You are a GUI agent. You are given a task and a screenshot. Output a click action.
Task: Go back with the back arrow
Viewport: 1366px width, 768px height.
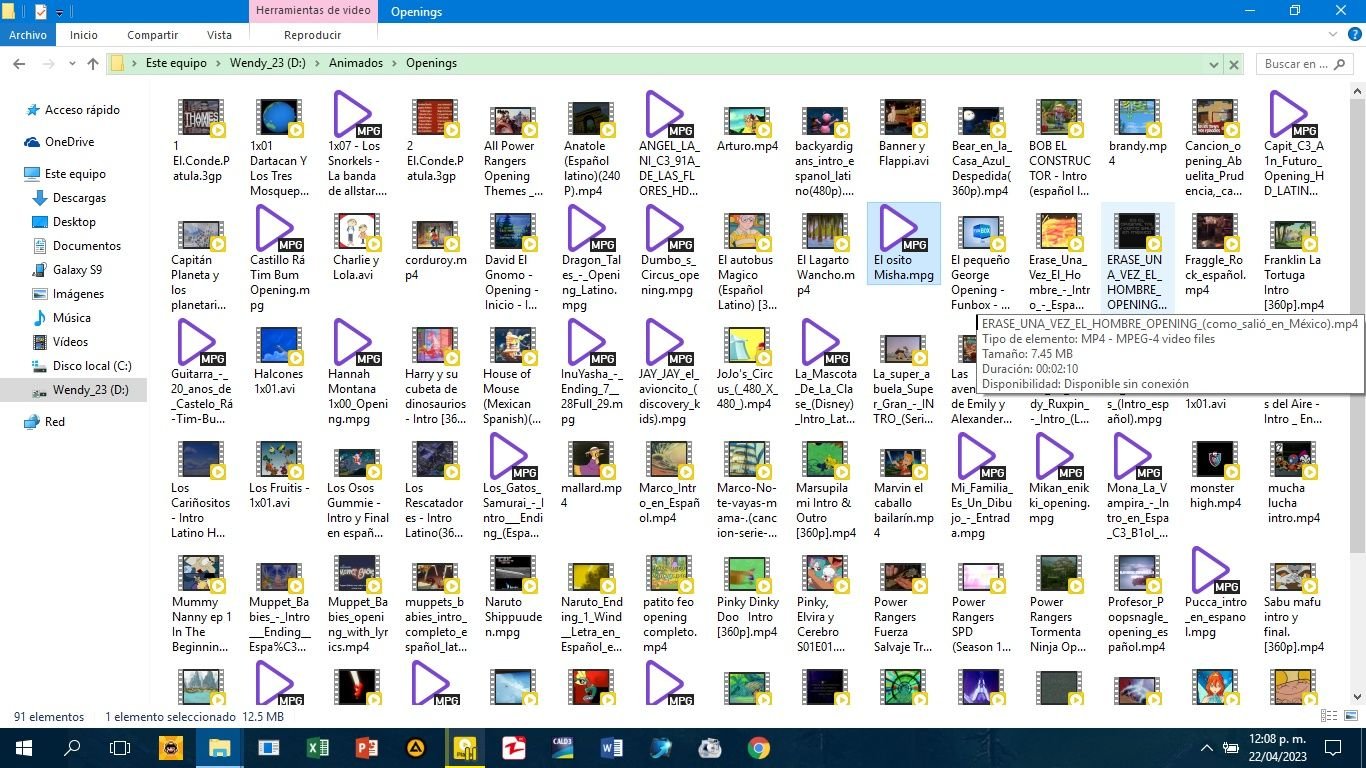click(18, 63)
